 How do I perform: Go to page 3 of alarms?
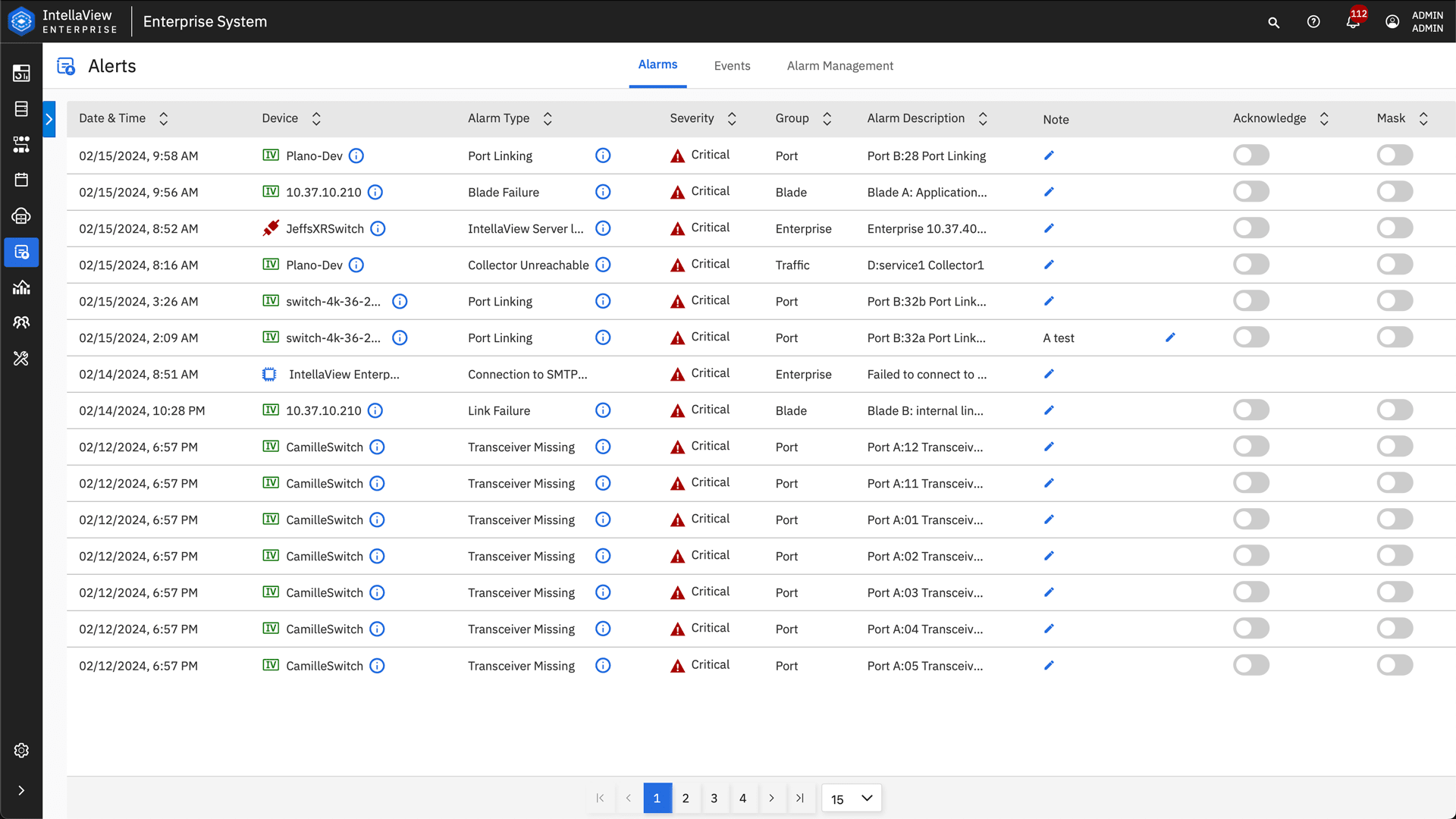(x=714, y=799)
